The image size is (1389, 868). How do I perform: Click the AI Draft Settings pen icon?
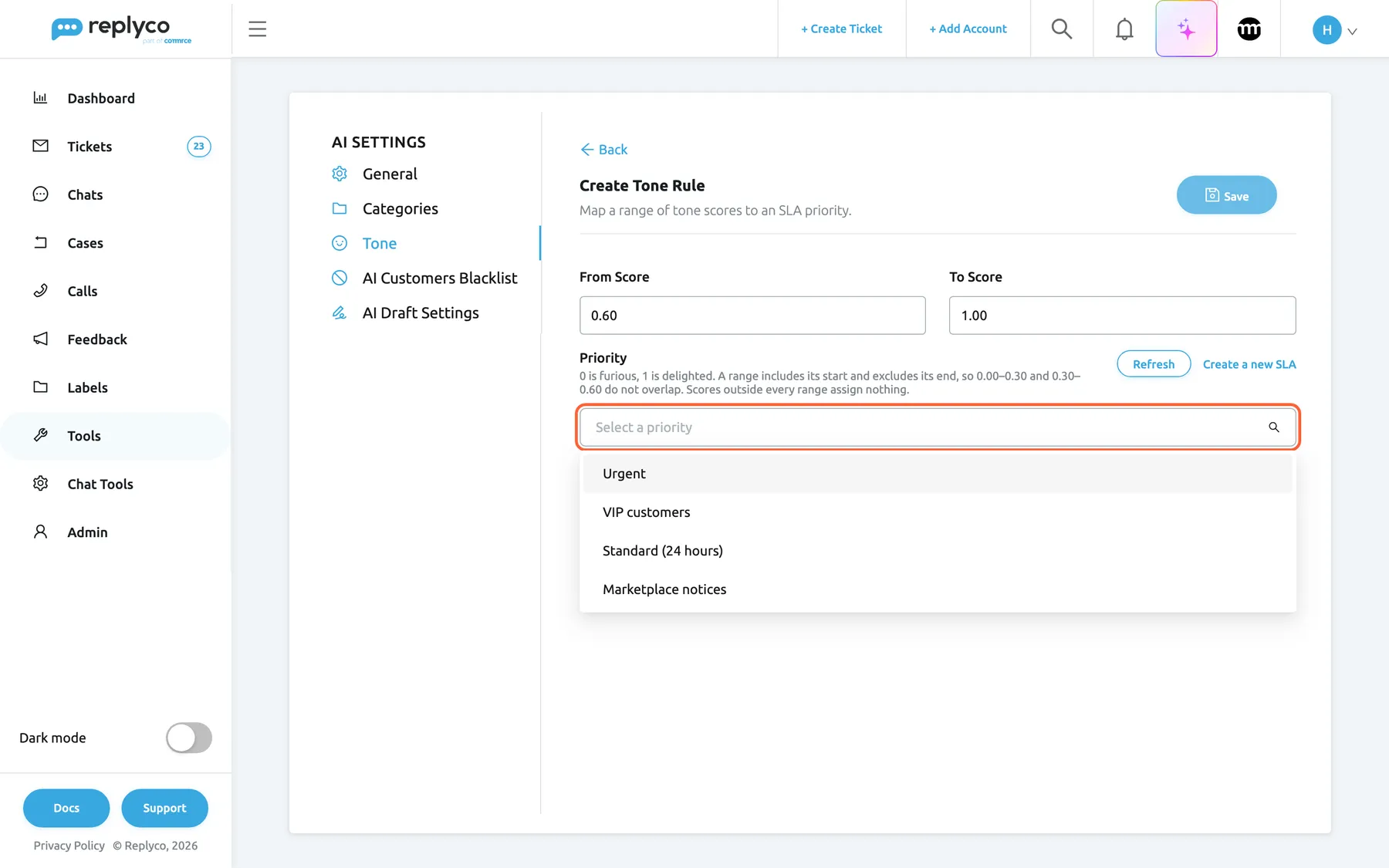(340, 312)
